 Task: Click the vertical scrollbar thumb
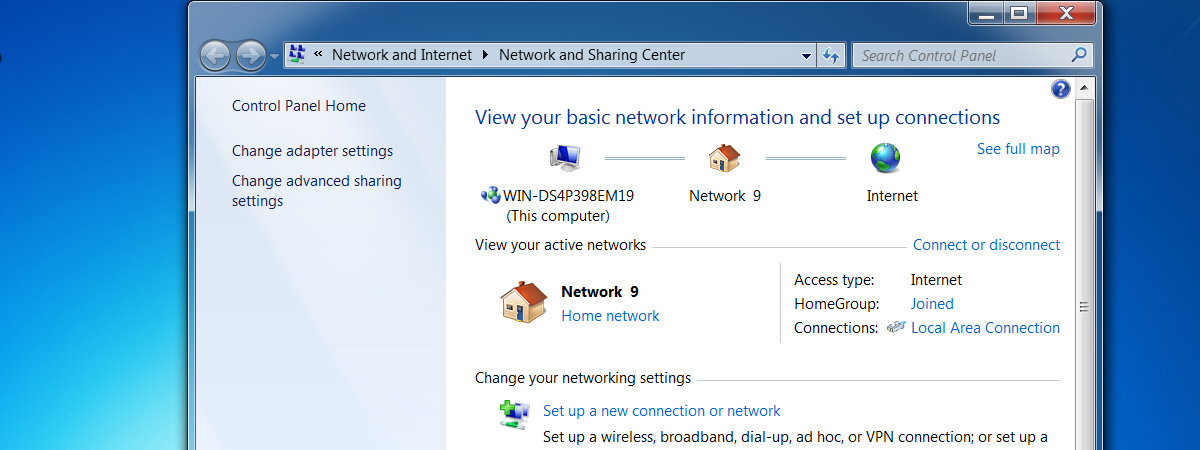(x=1083, y=306)
